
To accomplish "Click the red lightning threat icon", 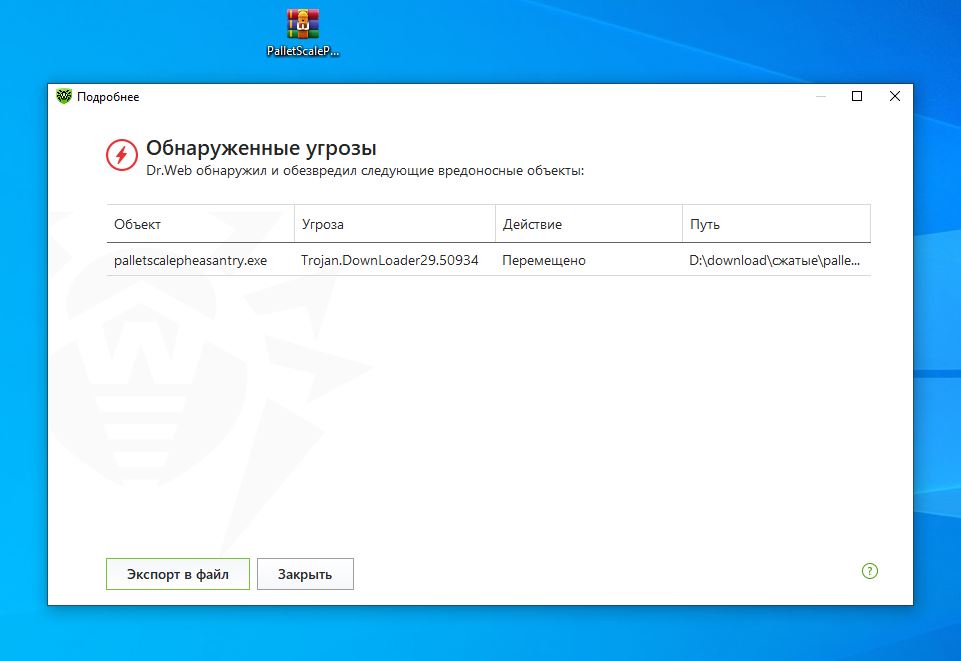I will 121,155.
